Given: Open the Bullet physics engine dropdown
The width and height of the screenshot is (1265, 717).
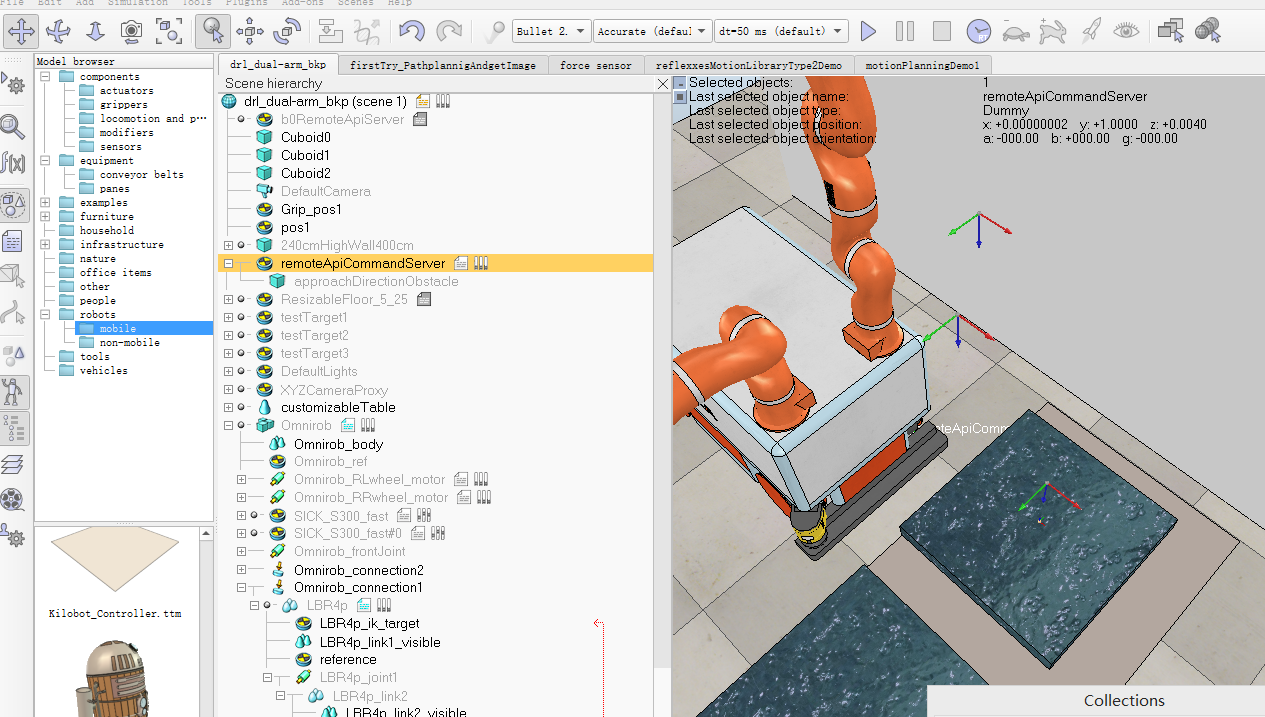Looking at the screenshot, I should [x=551, y=32].
